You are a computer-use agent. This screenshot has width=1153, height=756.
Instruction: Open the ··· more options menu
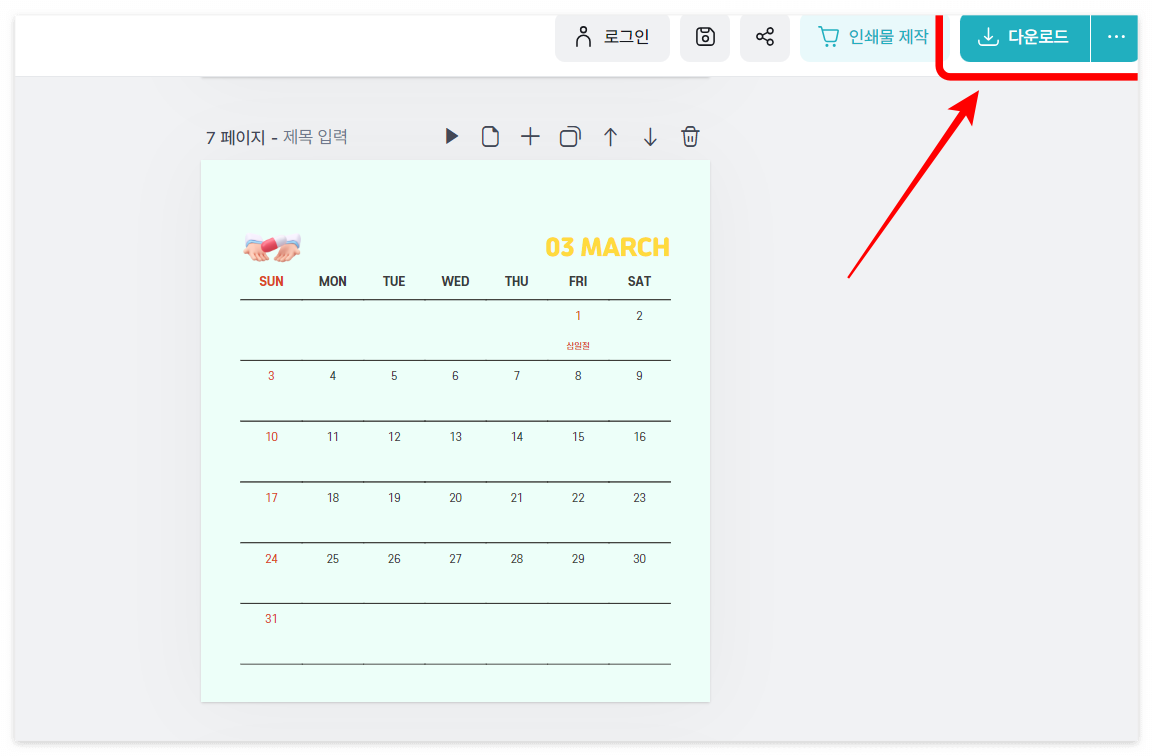coord(1115,38)
